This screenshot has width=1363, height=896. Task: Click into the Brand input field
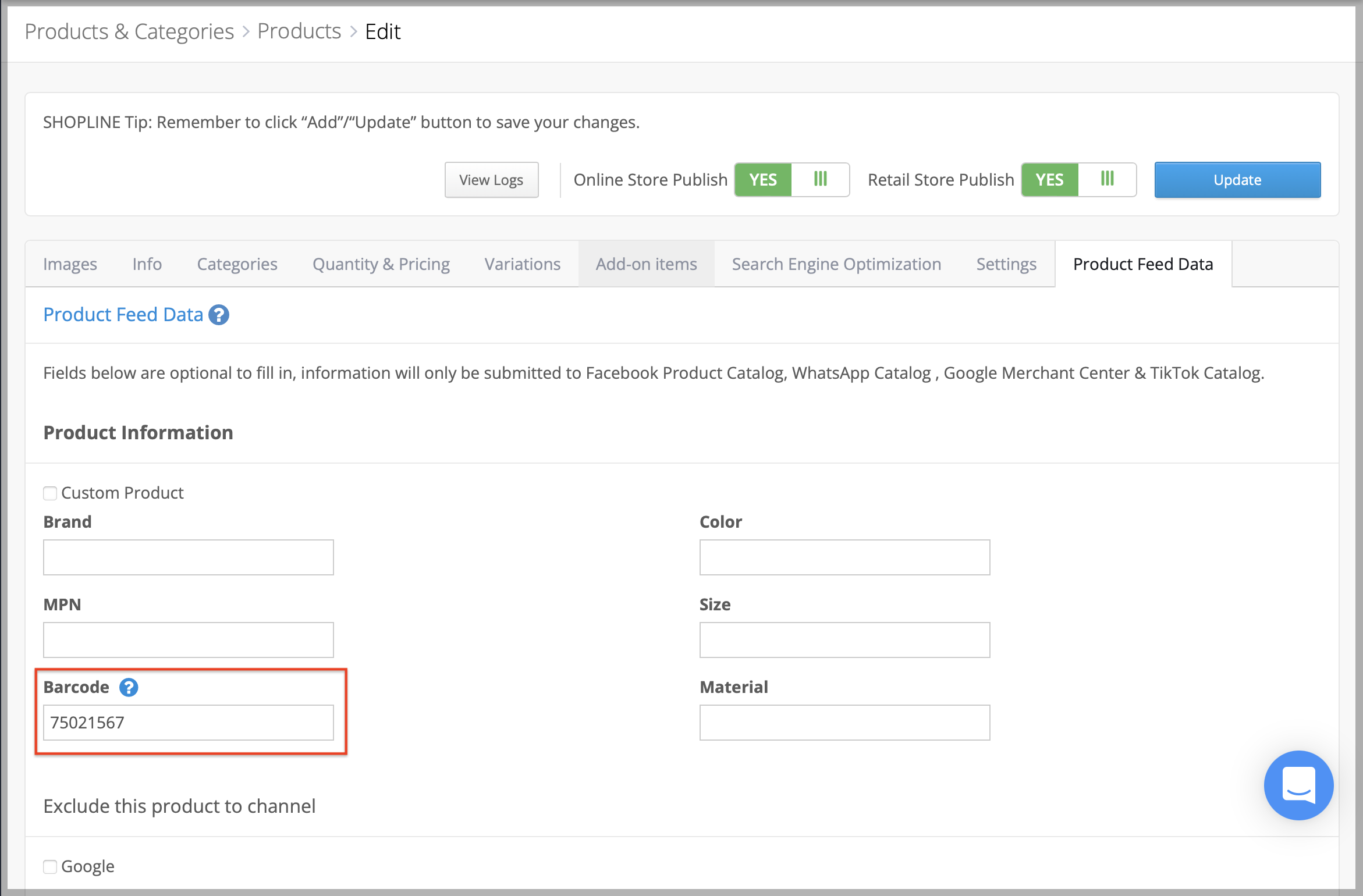point(189,557)
